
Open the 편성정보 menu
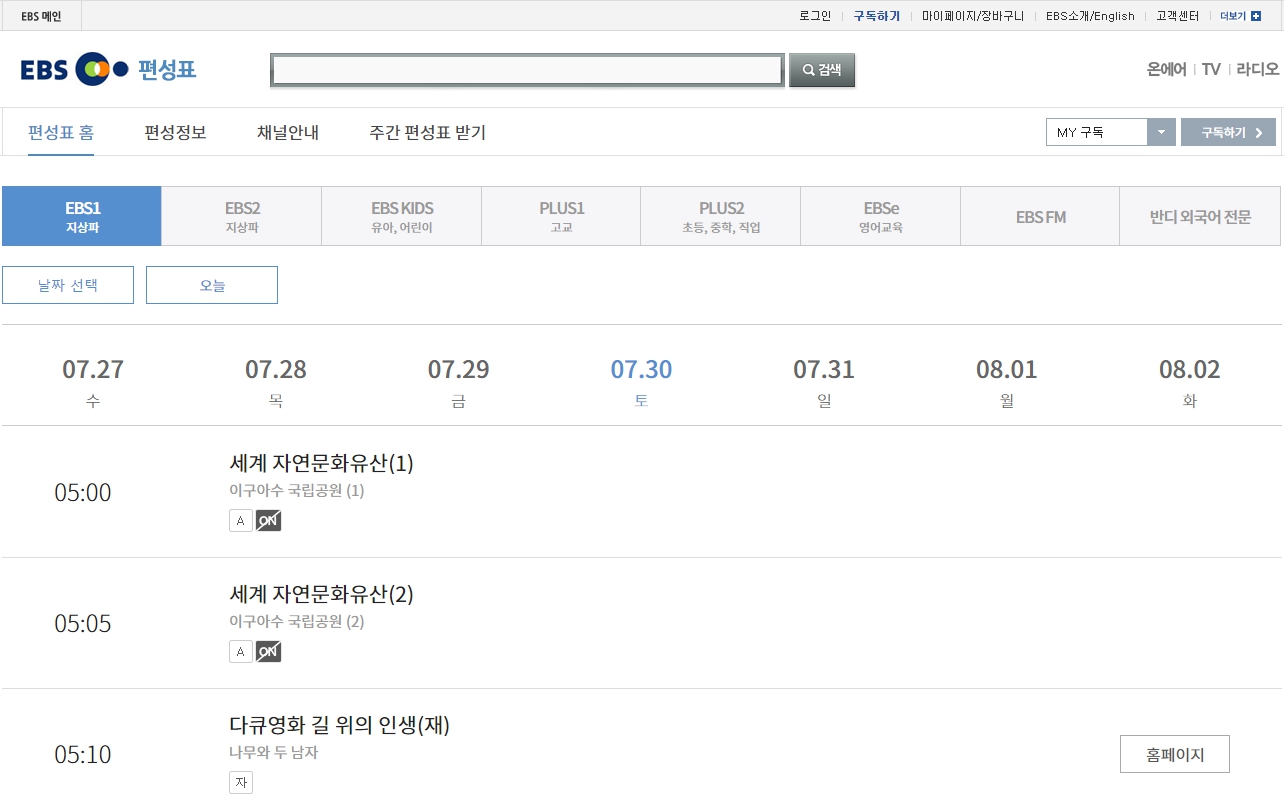[x=175, y=132]
